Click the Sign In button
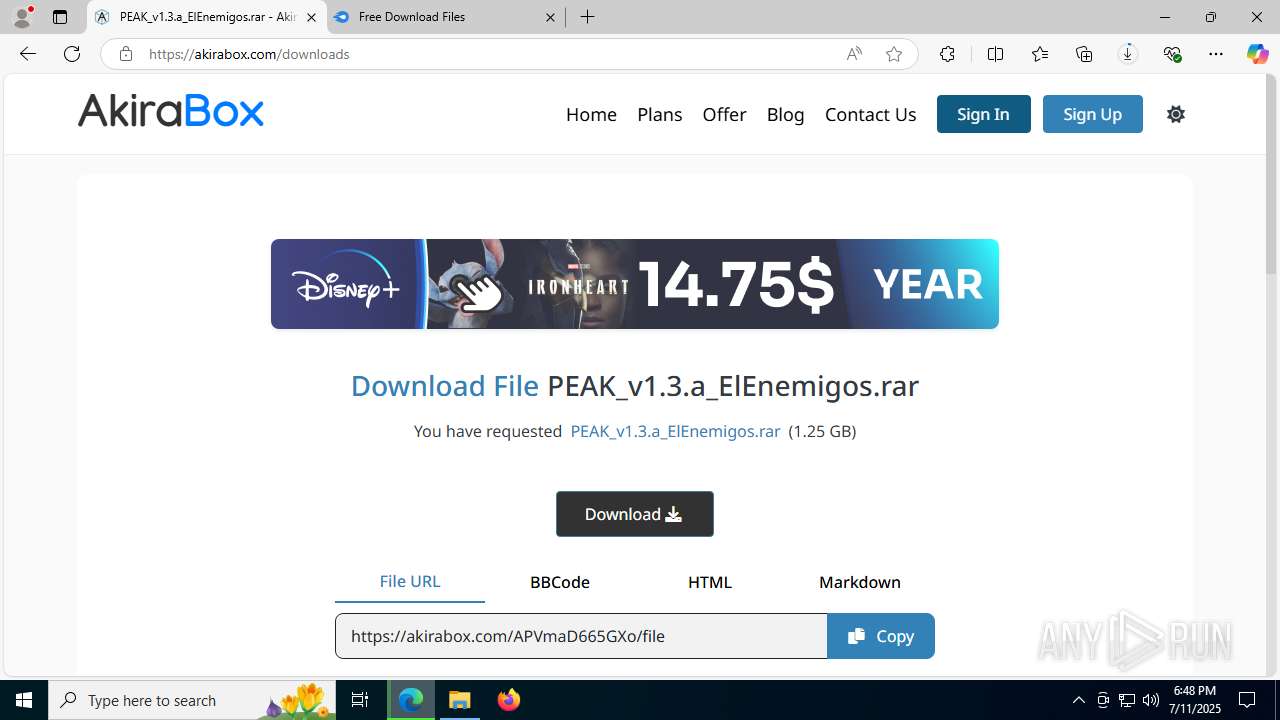 (983, 114)
